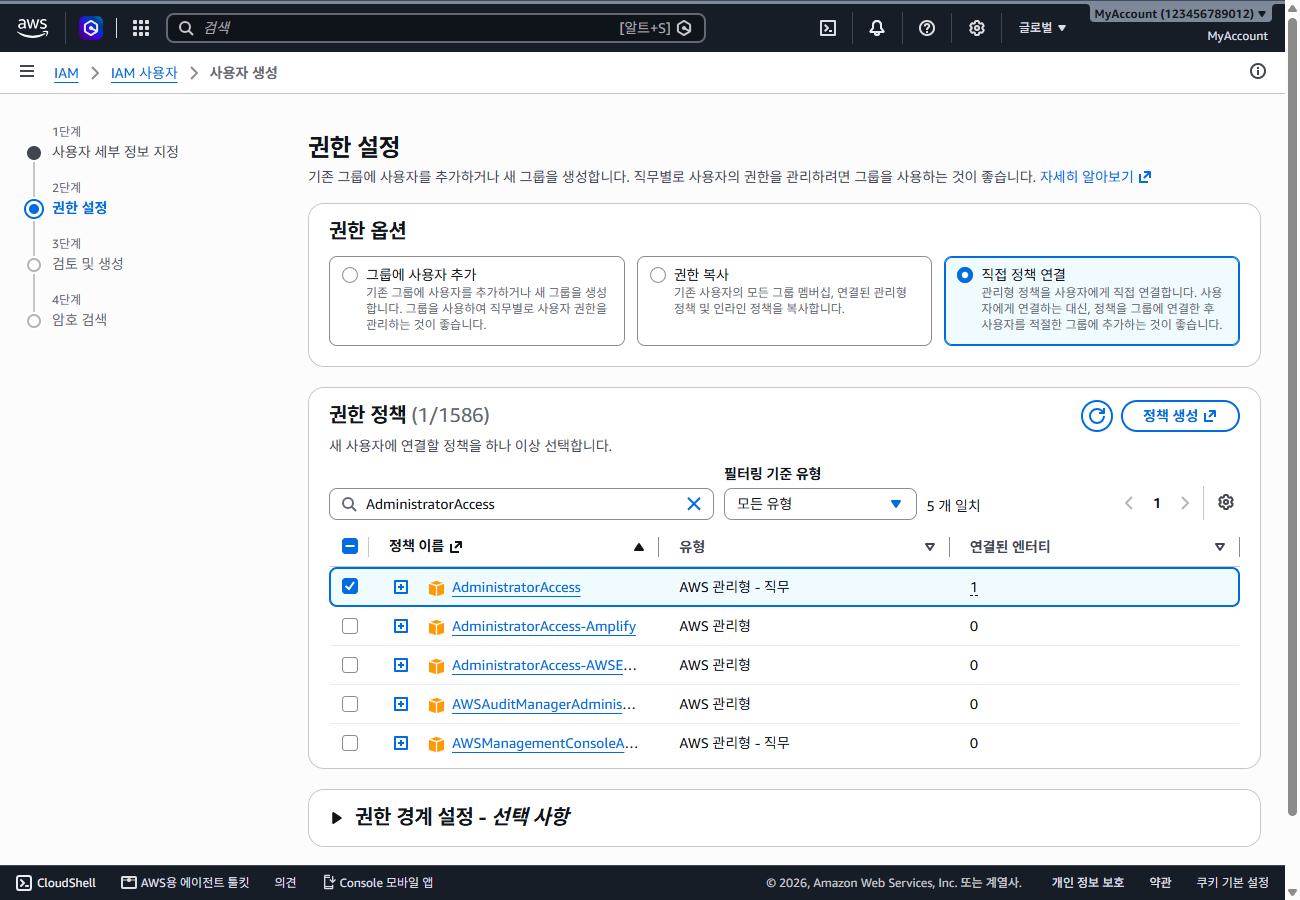Screen dimensions: 1300x900
Task: Click the top AWS 검색 field
Action: click(435, 28)
